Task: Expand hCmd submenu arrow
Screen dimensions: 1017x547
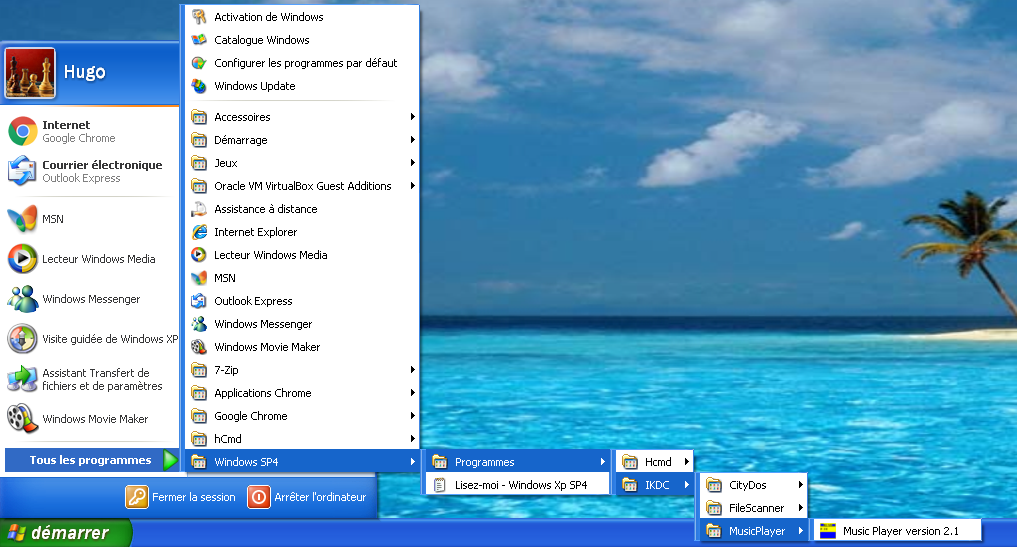Action: (413, 439)
